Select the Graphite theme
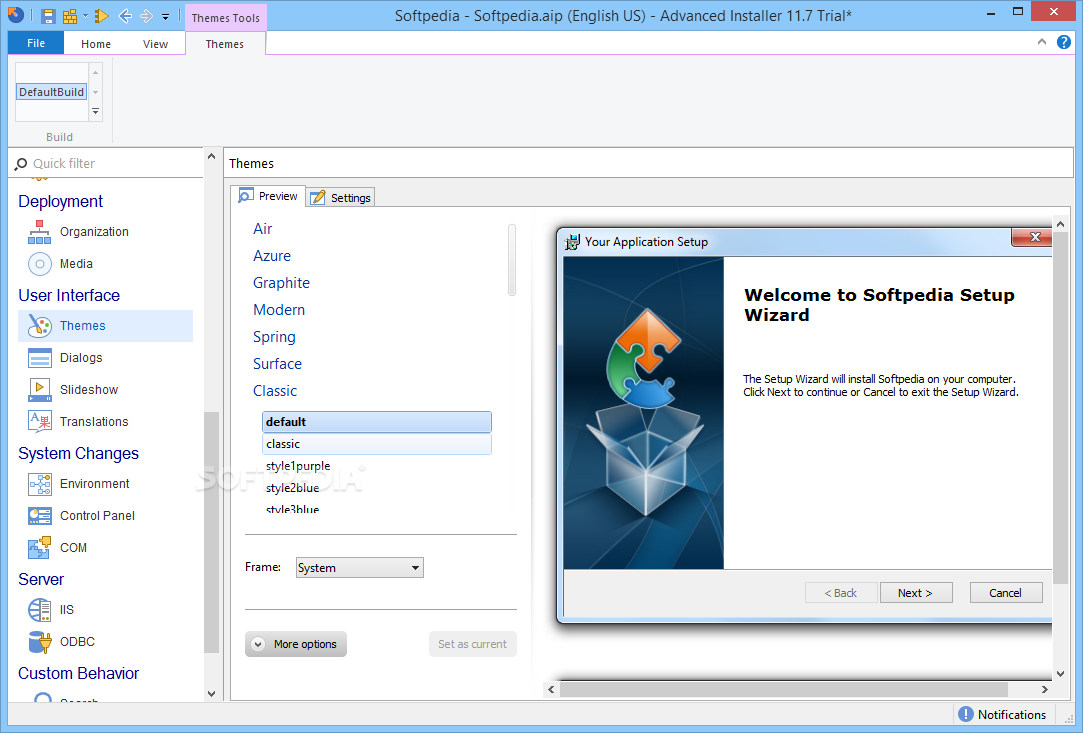The height and width of the screenshot is (733, 1083). 281,283
